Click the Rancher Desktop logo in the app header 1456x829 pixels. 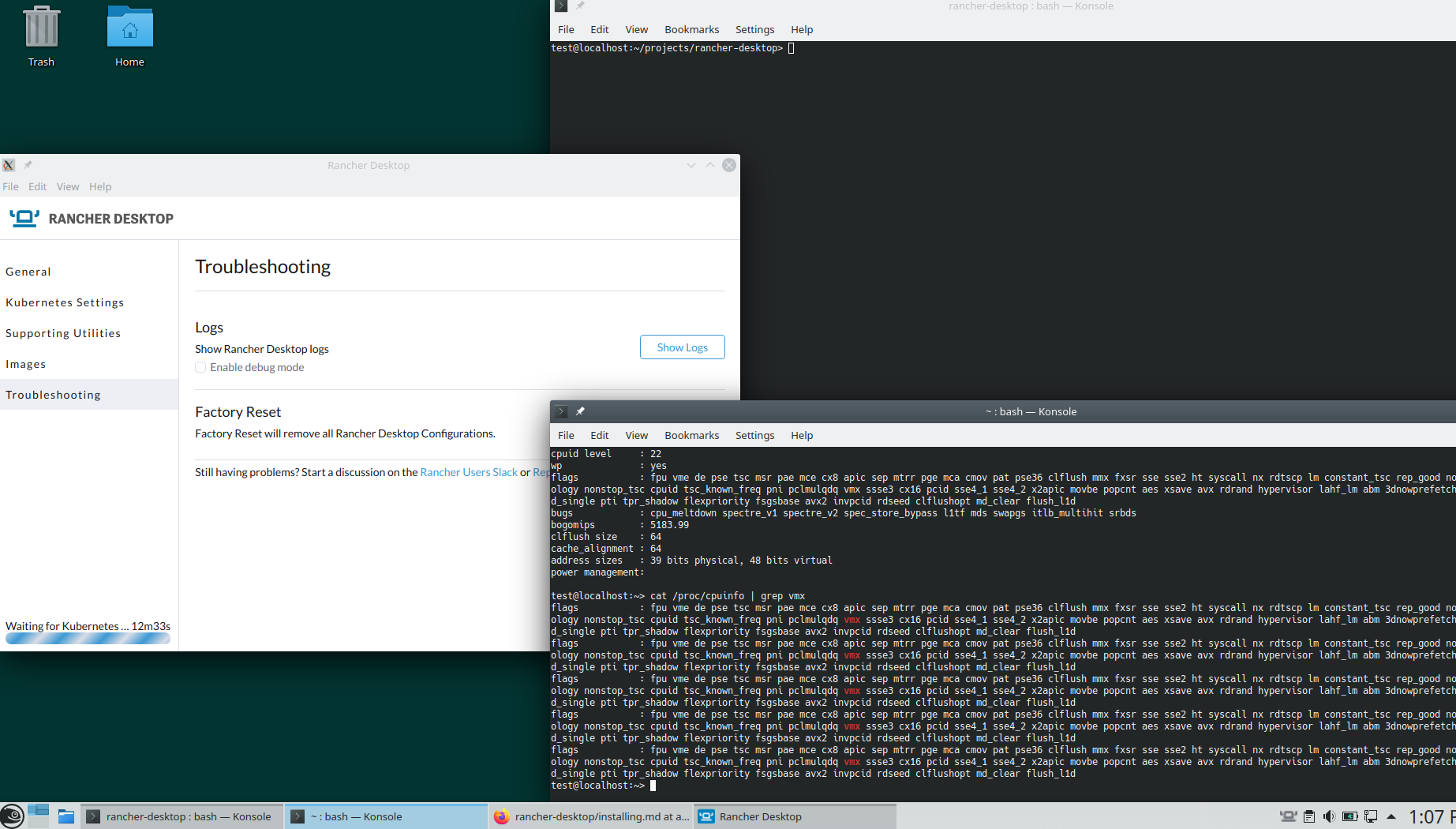tap(24, 218)
